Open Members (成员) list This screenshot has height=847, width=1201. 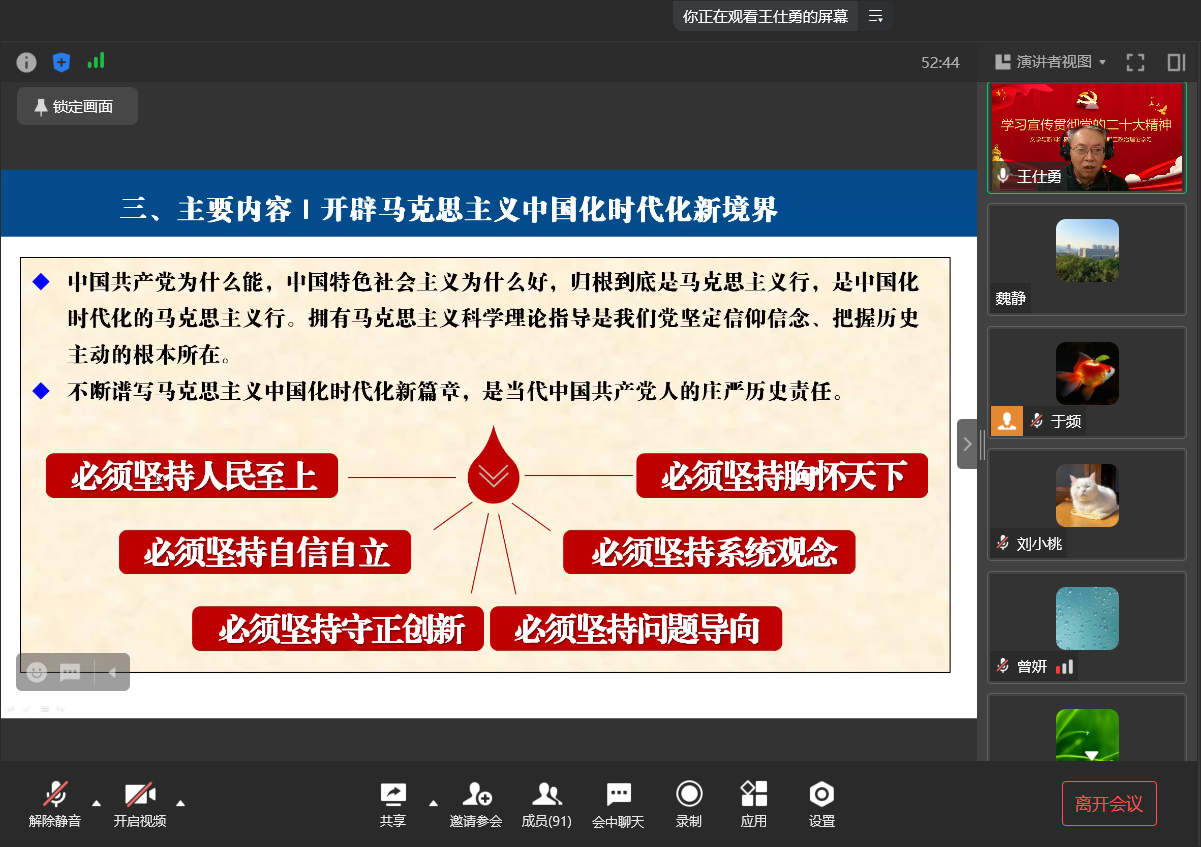point(546,805)
